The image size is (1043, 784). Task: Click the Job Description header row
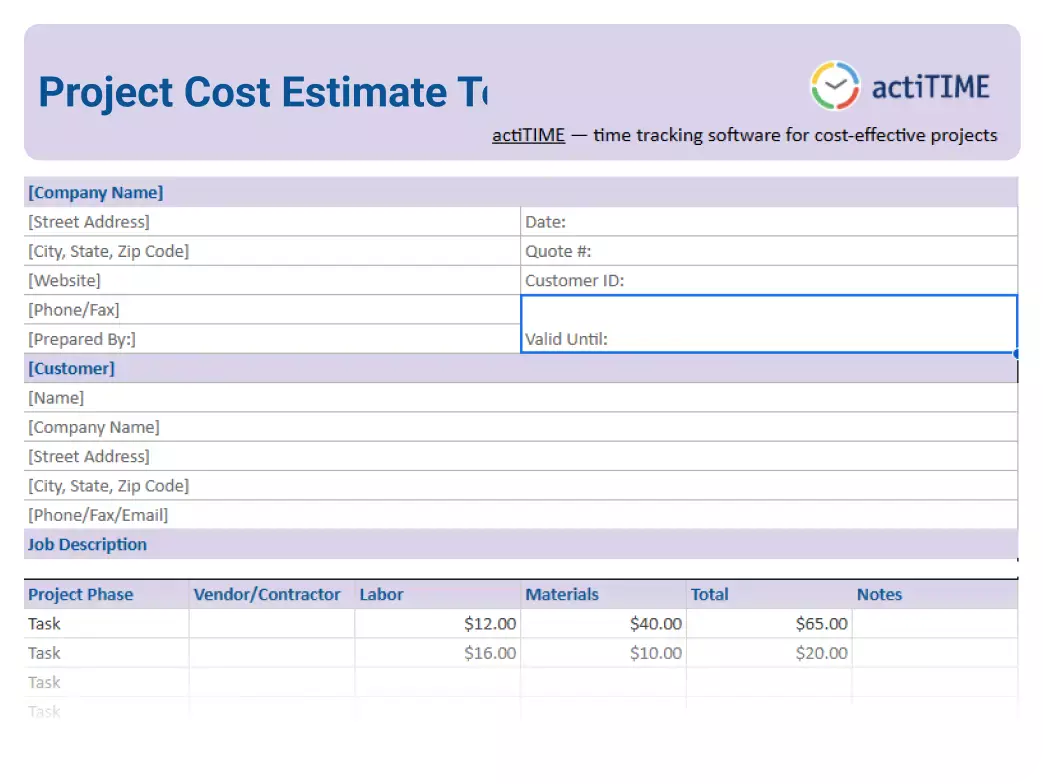(87, 544)
